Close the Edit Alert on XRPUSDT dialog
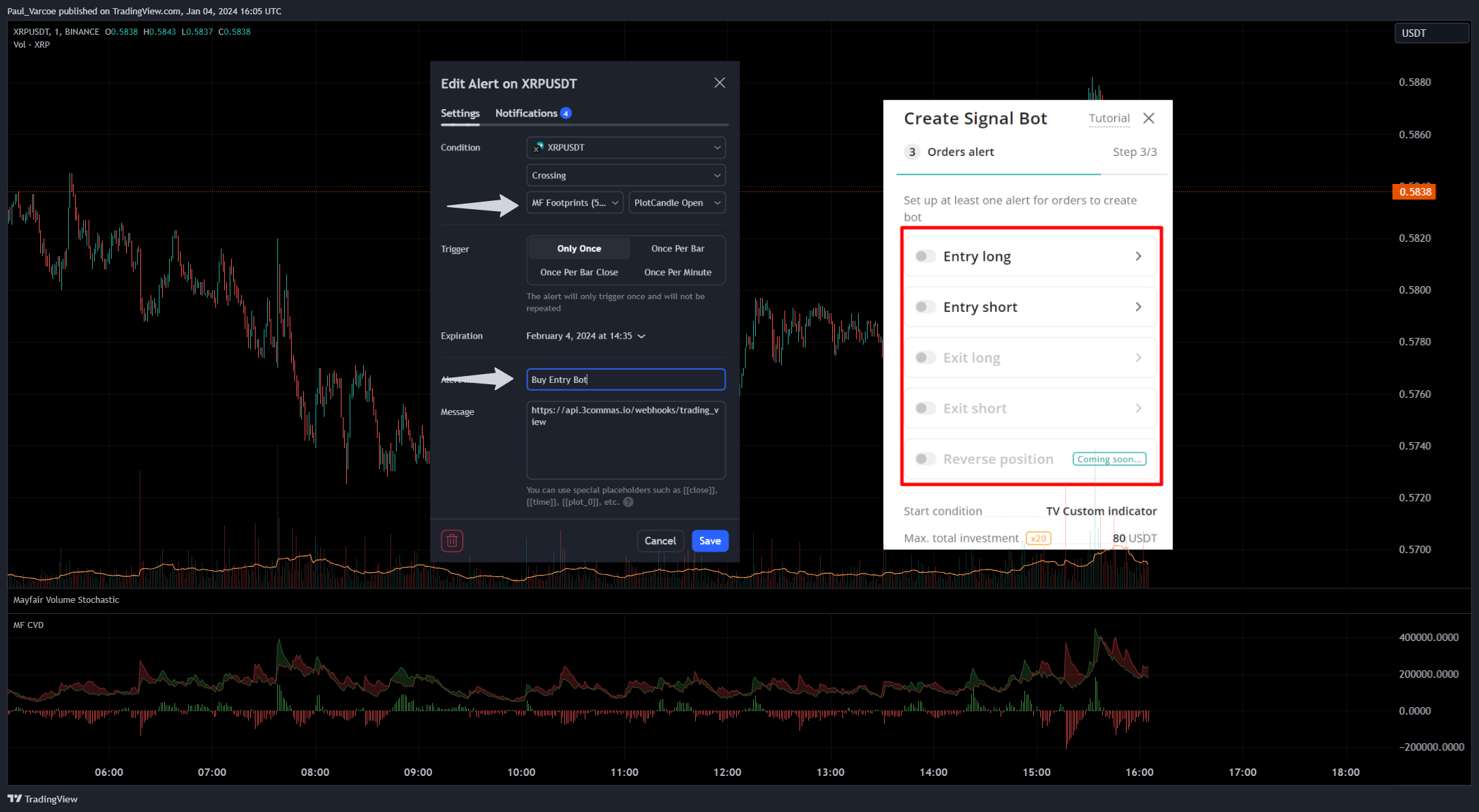 (720, 83)
